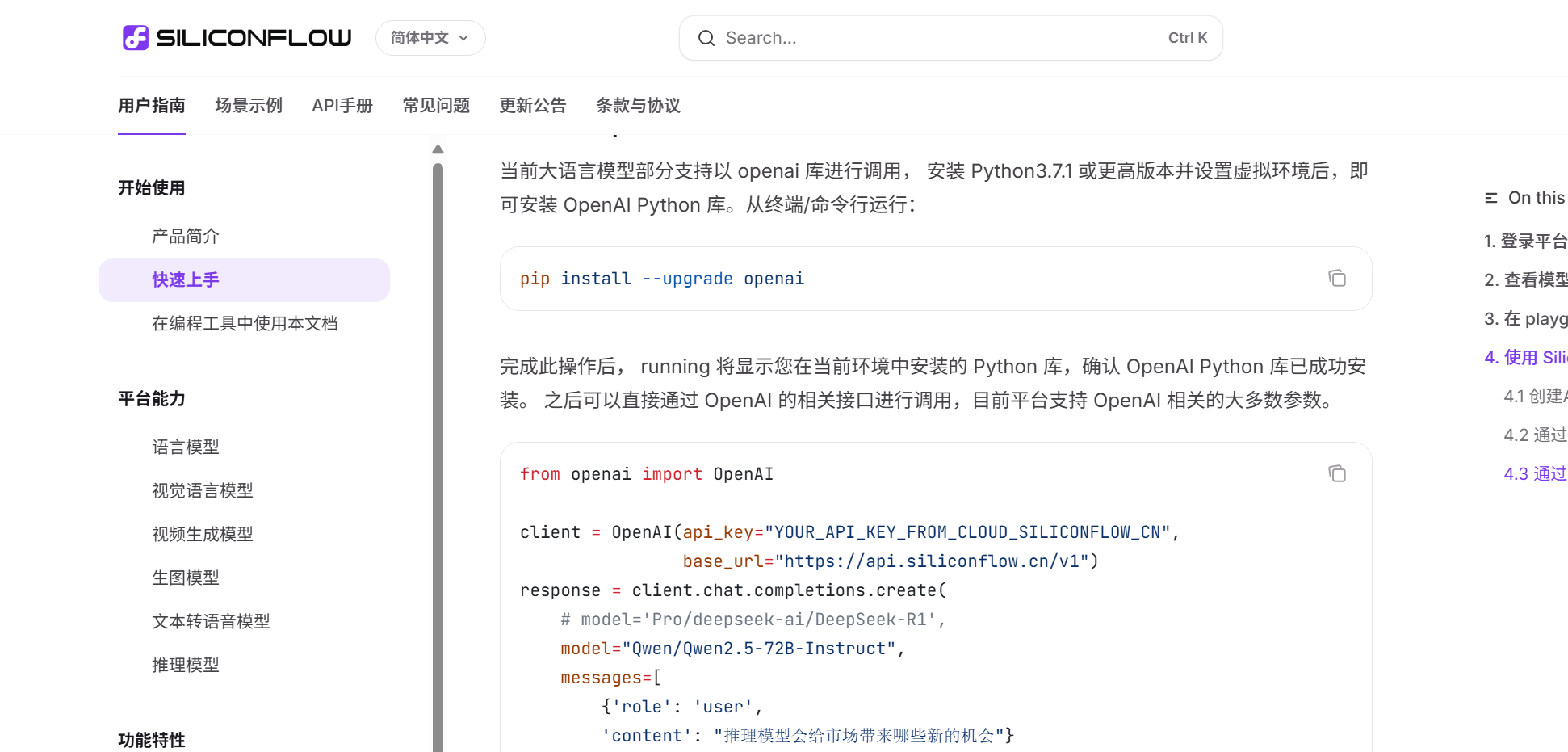The width and height of the screenshot is (1568, 752).
Task: Click the search magnifier icon
Action: coord(706,38)
